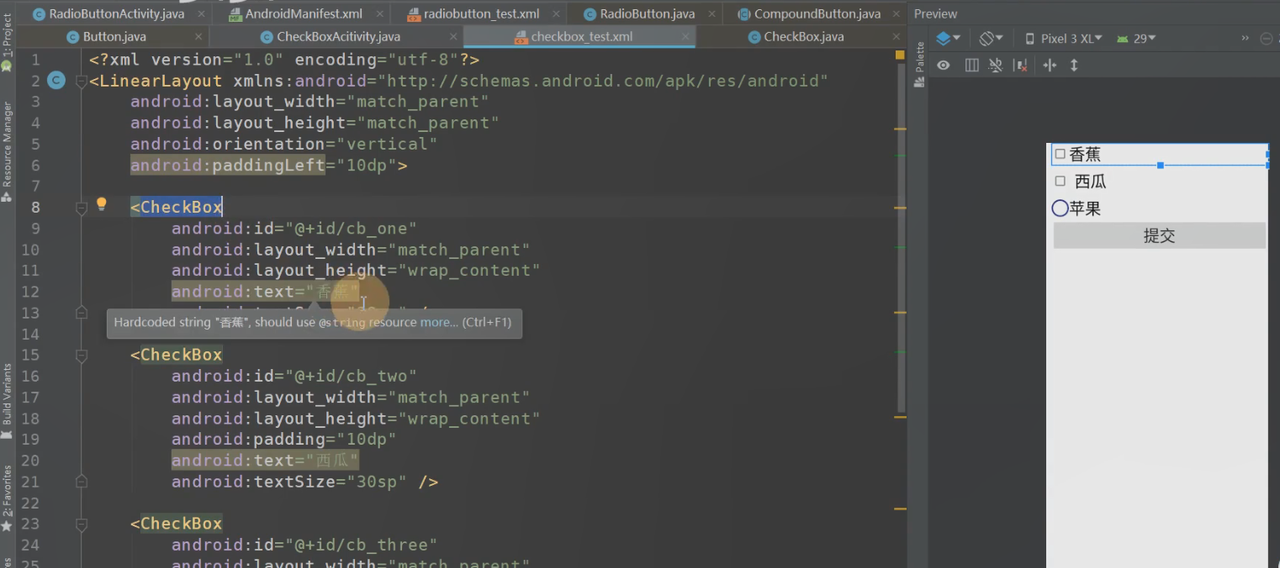Open the API level 29 dropdown
Viewport: 1280px width, 568px height.
[x=1137, y=38]
